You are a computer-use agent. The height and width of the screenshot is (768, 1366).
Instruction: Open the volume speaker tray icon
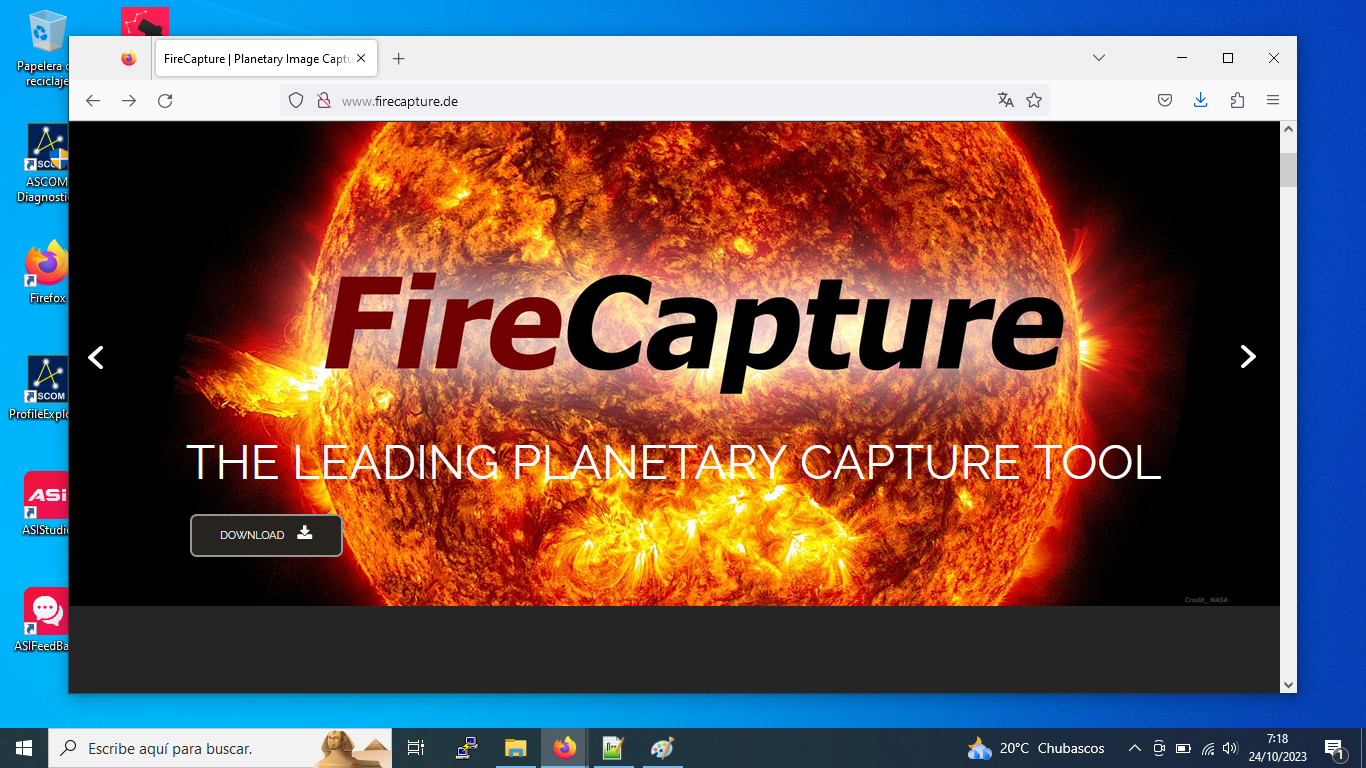click(x=1230, y=748)
